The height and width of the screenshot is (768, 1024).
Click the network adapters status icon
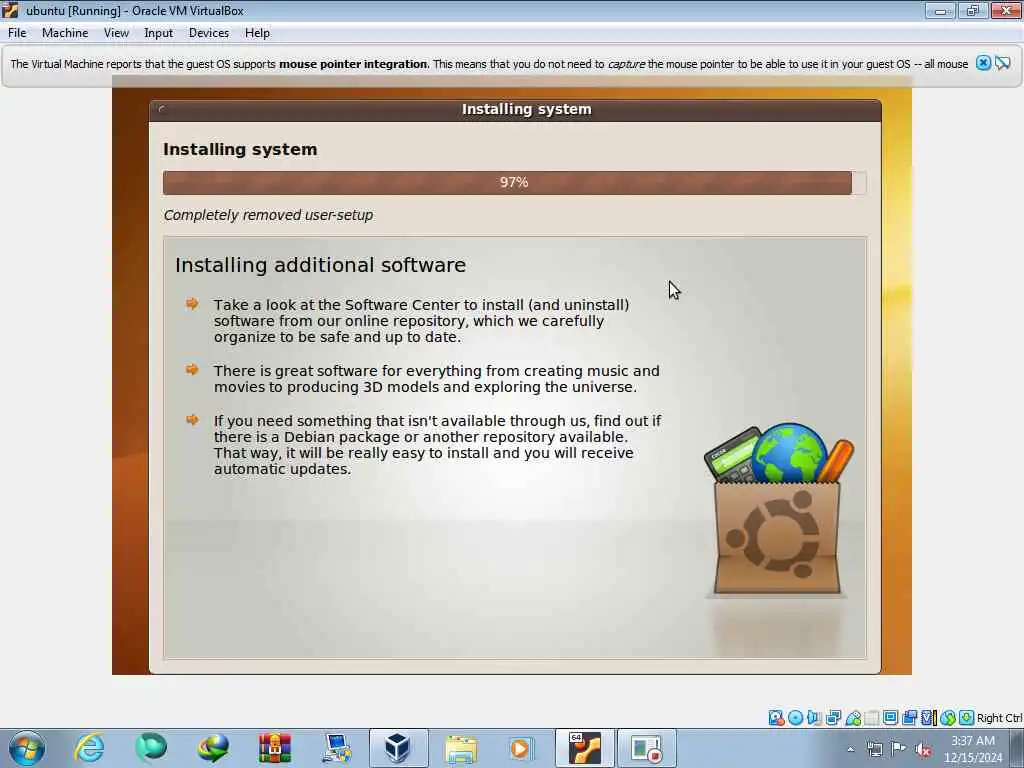833,718
